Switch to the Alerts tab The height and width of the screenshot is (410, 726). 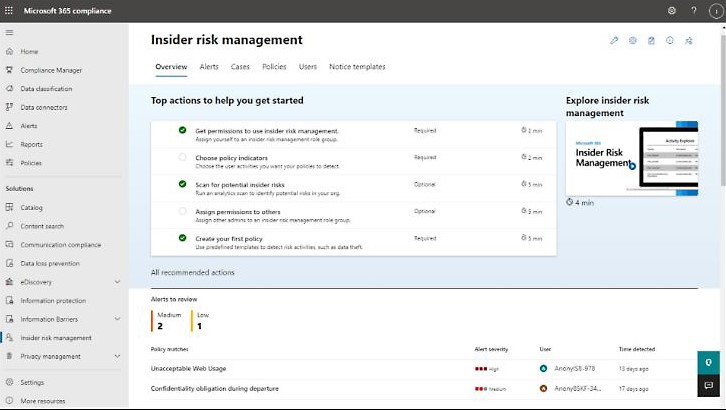tap(209, 67)
